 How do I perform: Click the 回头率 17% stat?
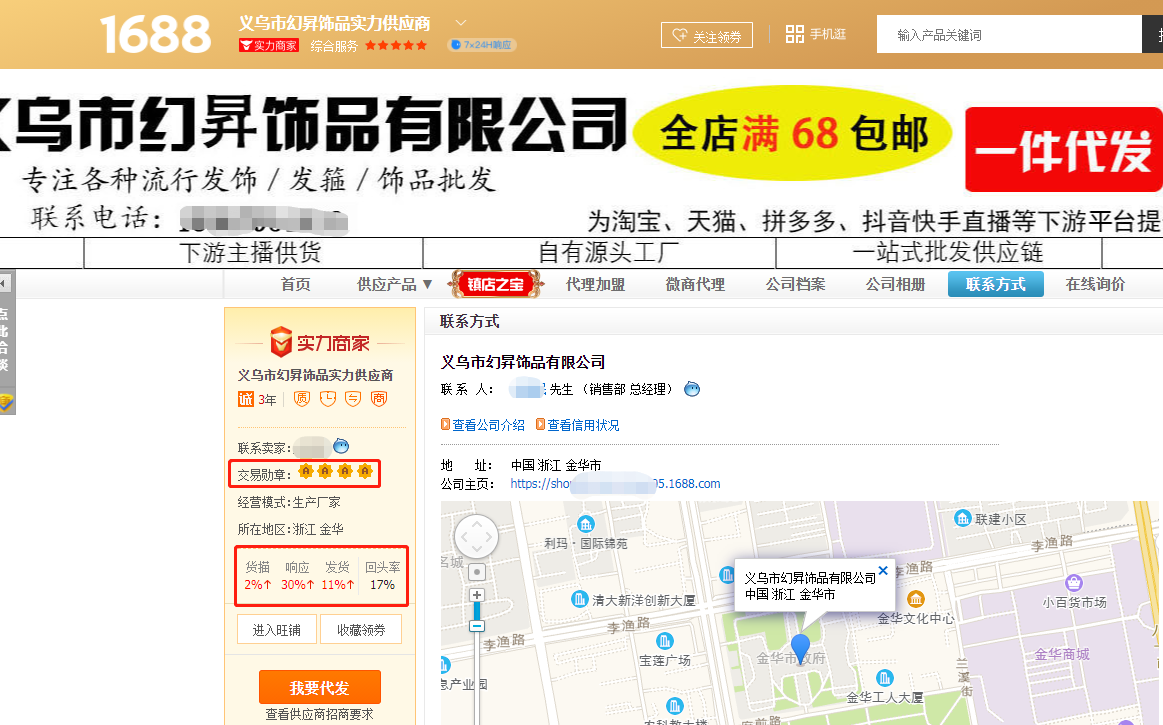click(382, 576)
